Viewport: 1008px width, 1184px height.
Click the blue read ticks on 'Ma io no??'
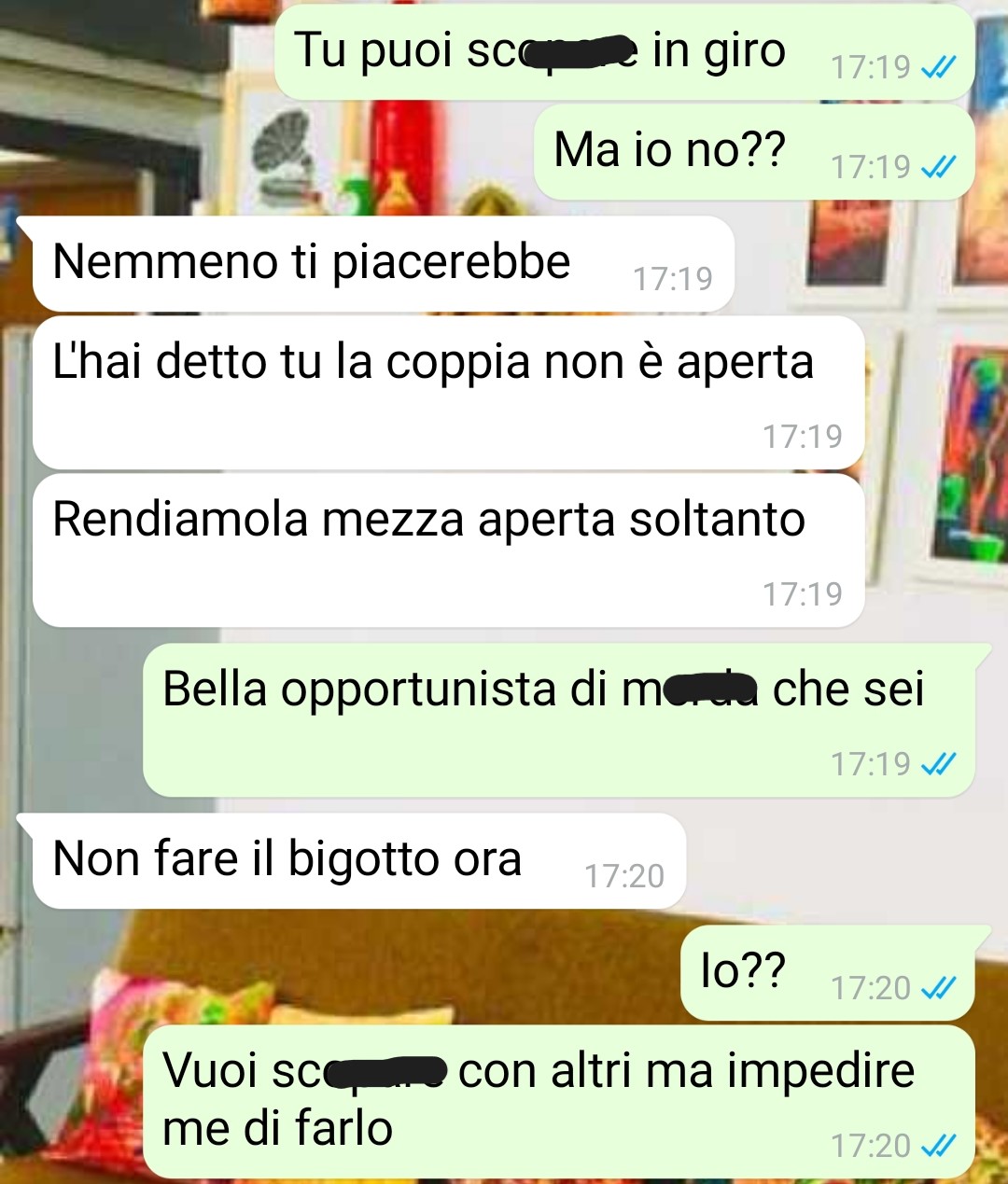point(938,167)
